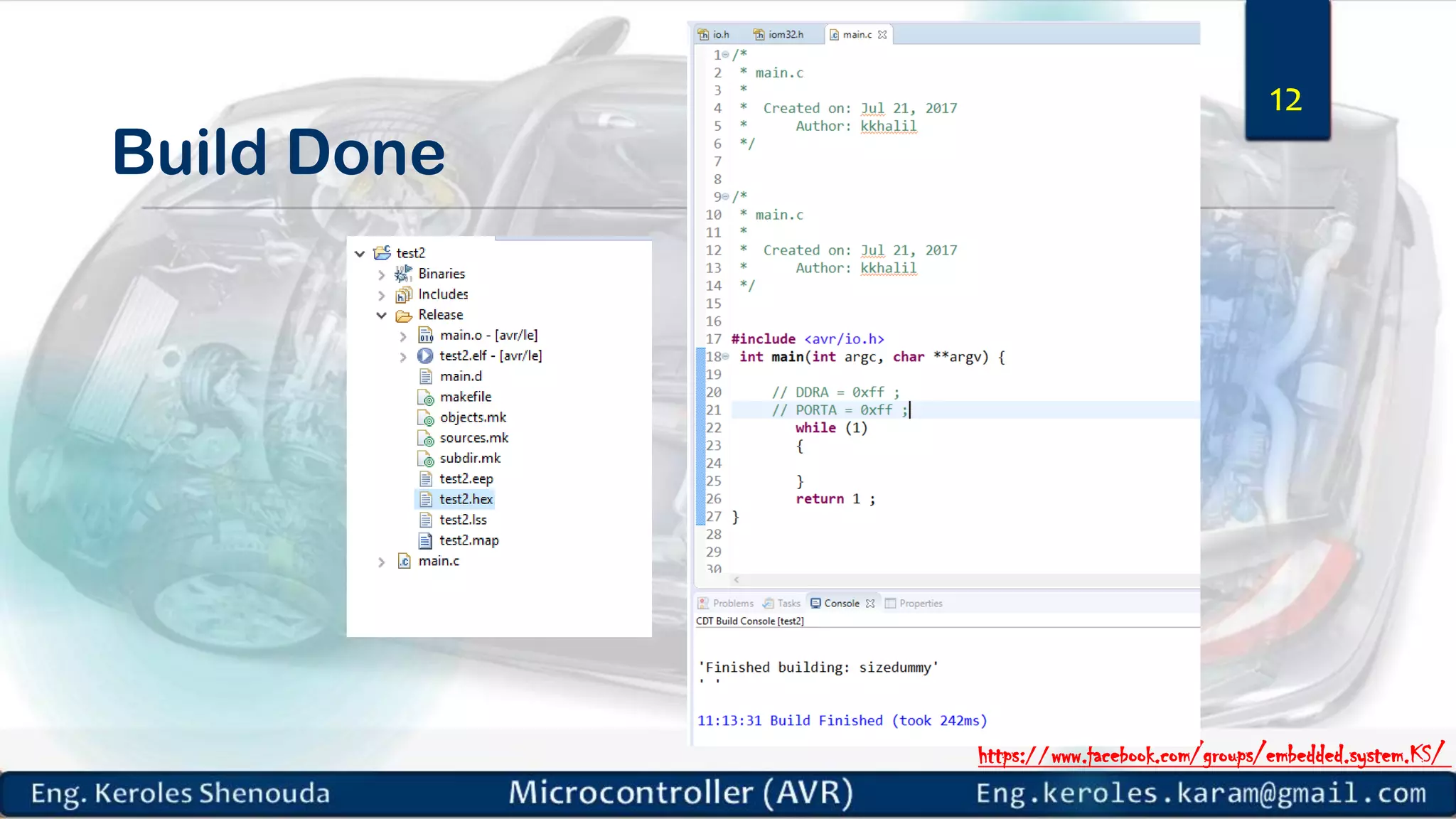Click the 'Finished building: sizedummy' console line
This screenshot has width=1456, height=819.
[818, 668]
